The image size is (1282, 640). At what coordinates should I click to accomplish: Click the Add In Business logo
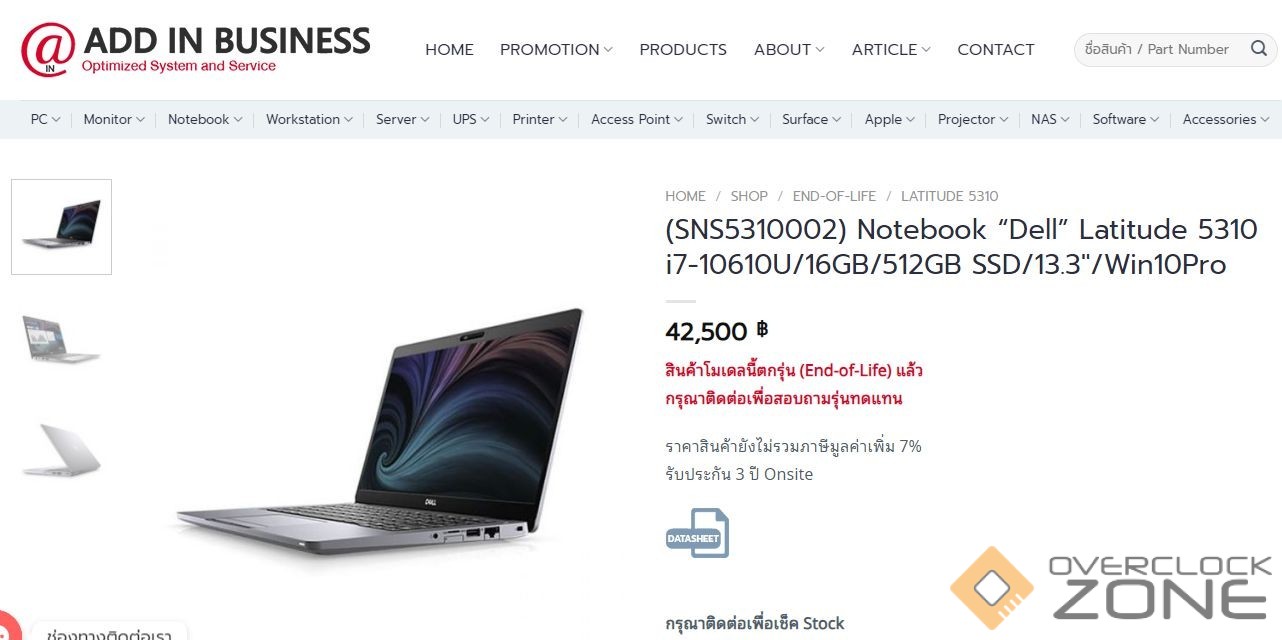(196, 49)
